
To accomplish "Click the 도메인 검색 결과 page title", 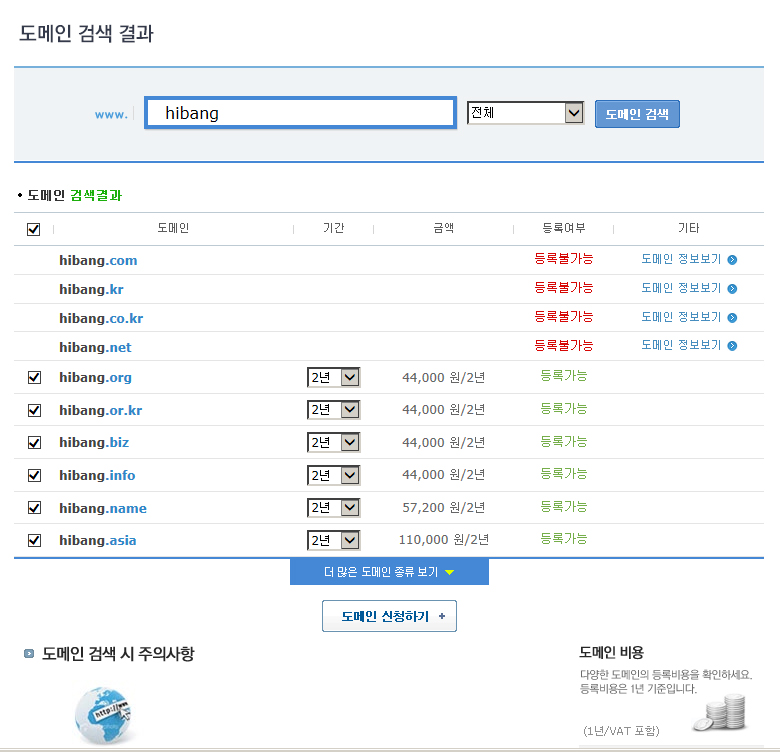I will (86, 33).
